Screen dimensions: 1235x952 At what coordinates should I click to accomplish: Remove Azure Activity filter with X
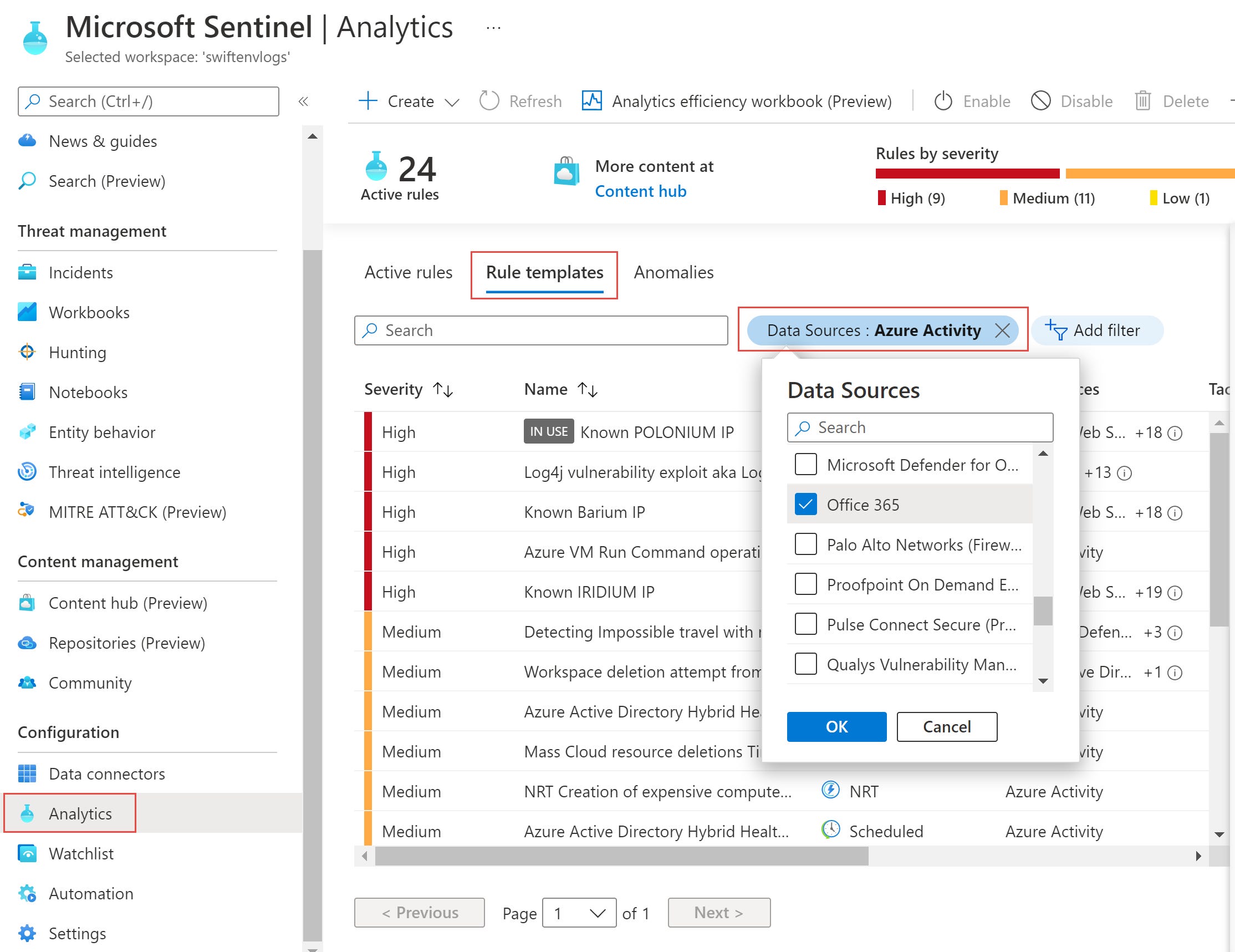click(x=1003, y=330)
